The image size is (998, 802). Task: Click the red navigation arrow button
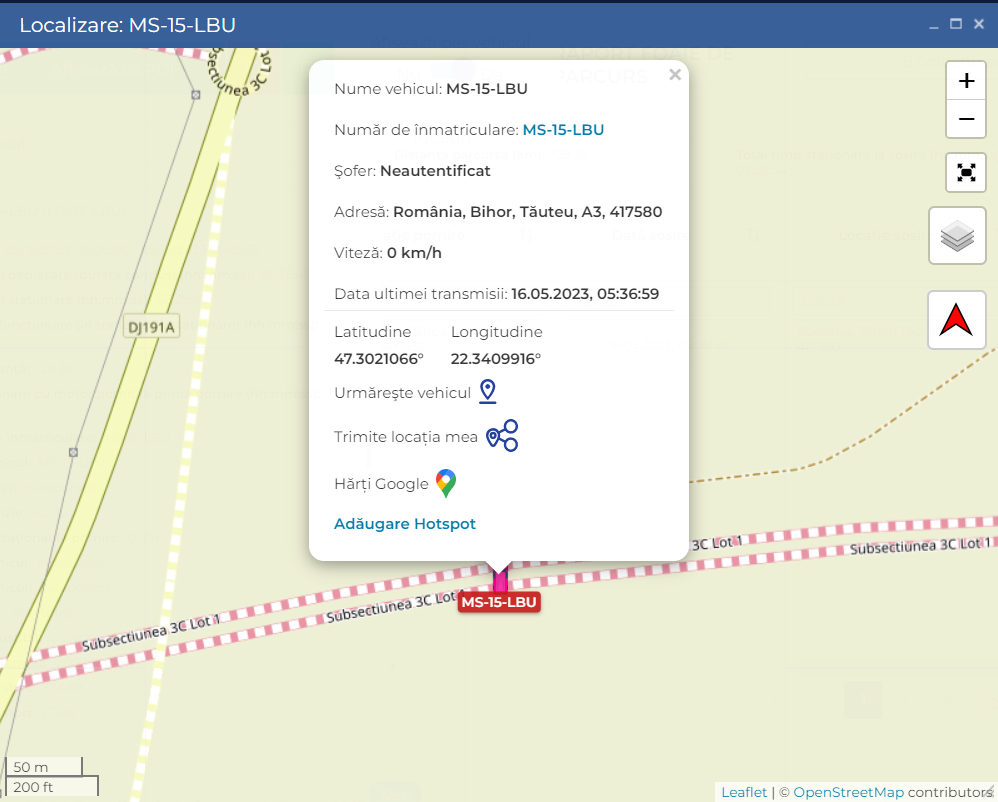coord(957,320)
